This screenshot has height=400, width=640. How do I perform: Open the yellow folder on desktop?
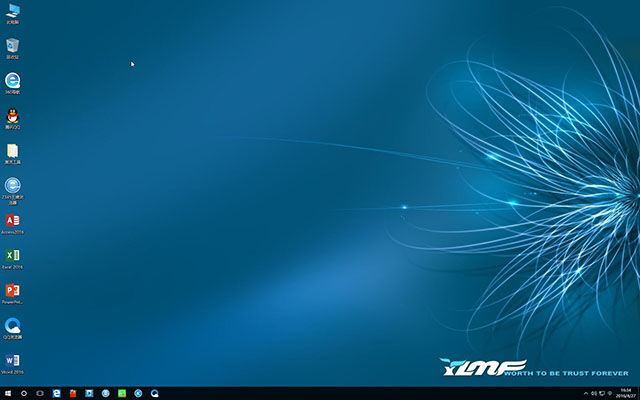13,151
